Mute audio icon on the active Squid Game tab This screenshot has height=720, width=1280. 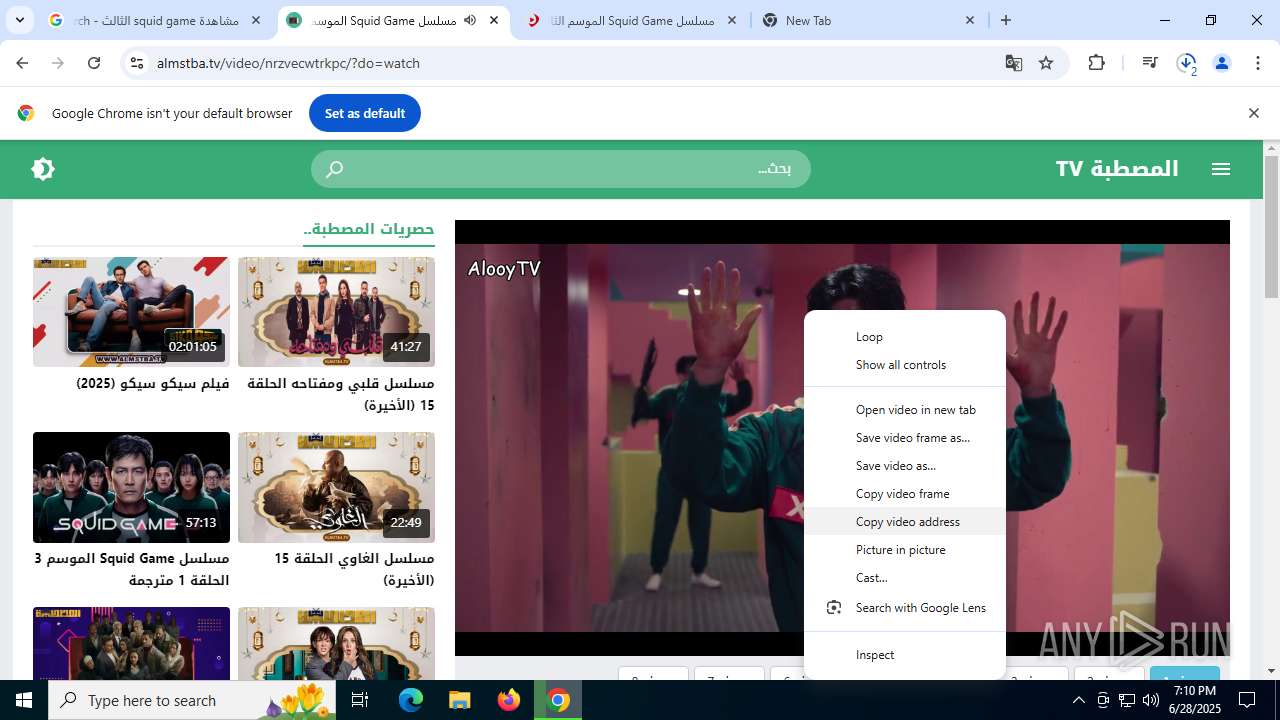tap(470, 20)
